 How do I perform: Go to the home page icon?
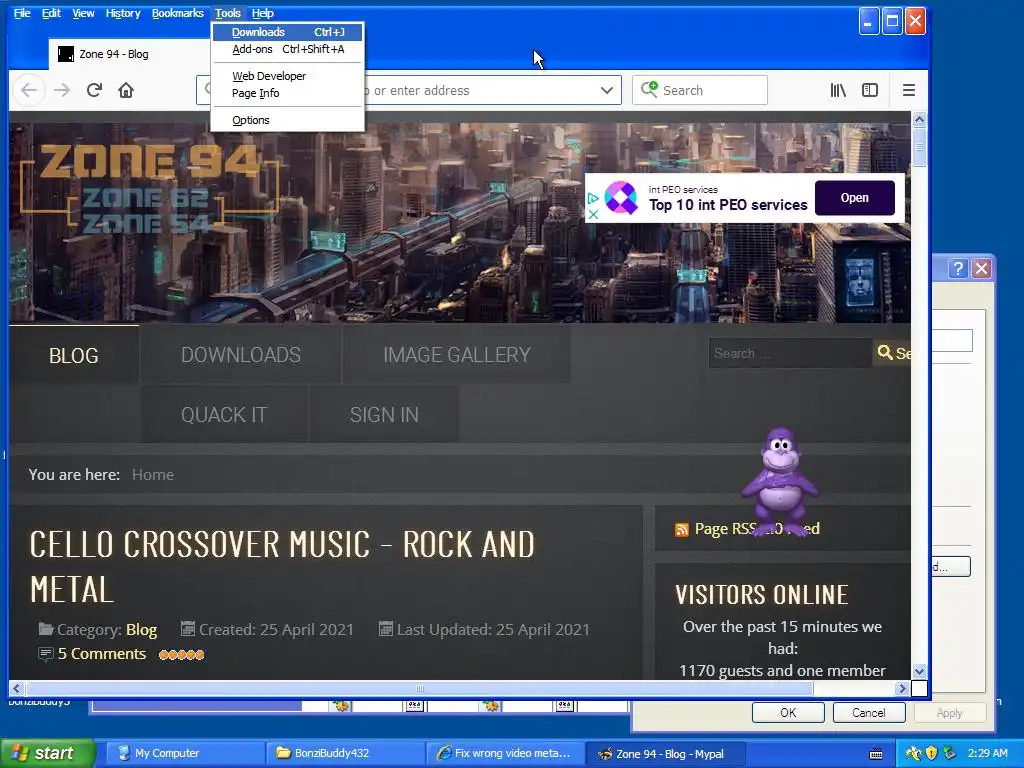coord(126,90)
